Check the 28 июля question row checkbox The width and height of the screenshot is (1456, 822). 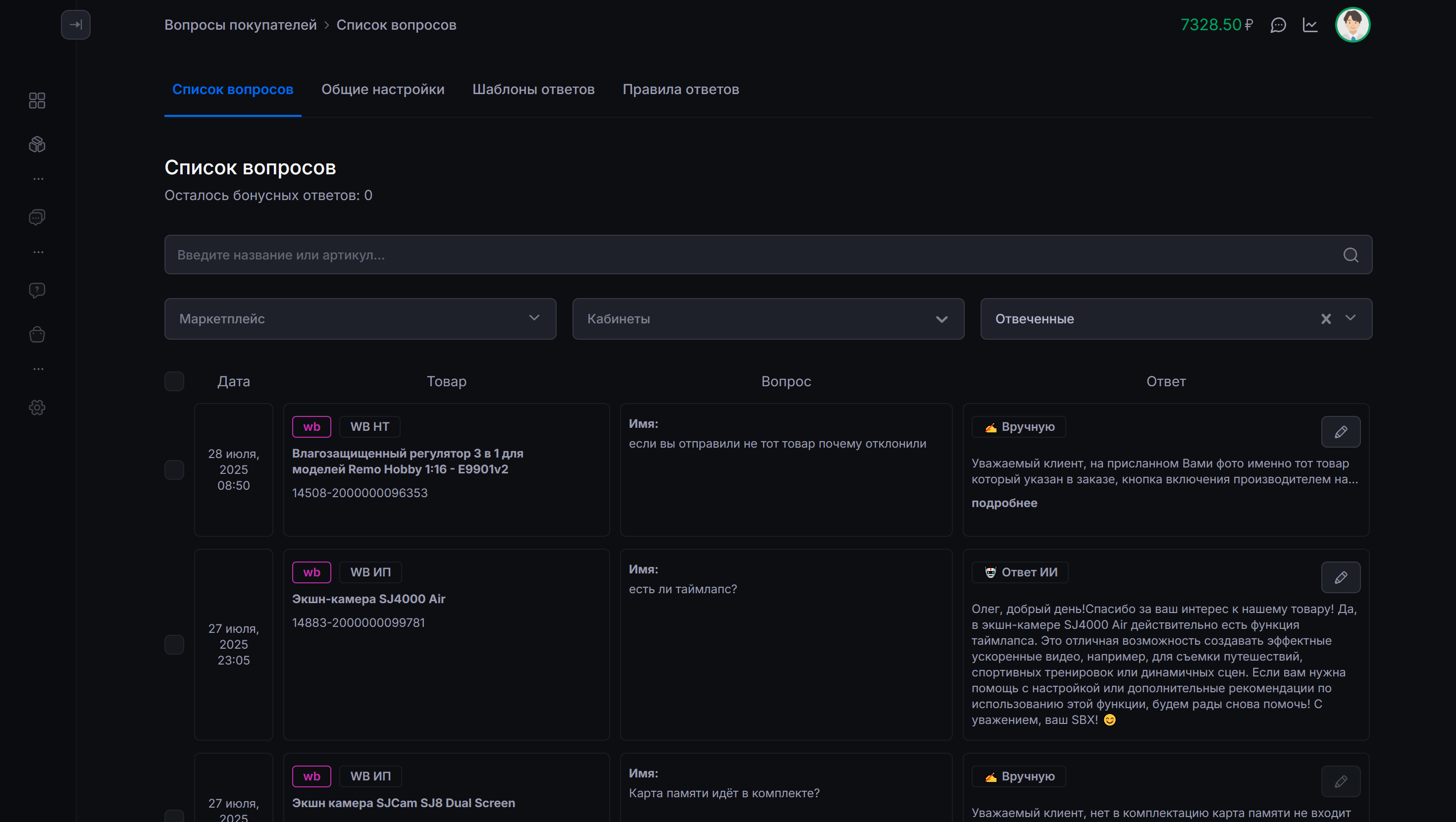[x=174, y=470]
